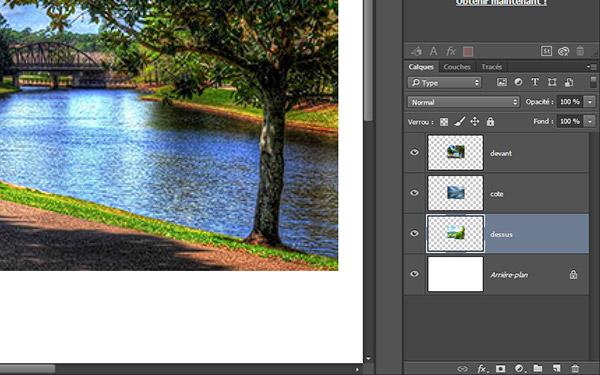Select the dessus layer thumbnail

click(455, 233)
